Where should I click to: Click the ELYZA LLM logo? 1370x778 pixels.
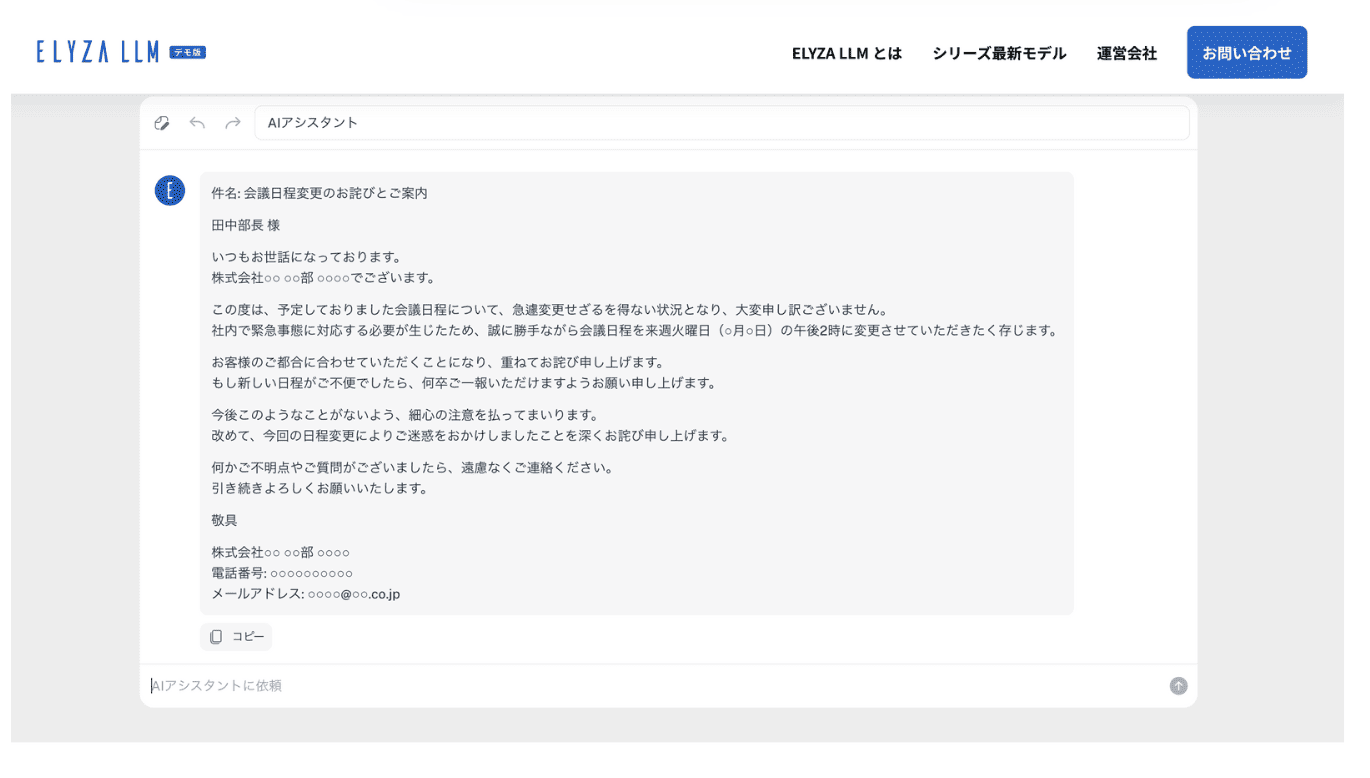click(x=97, y=52)
